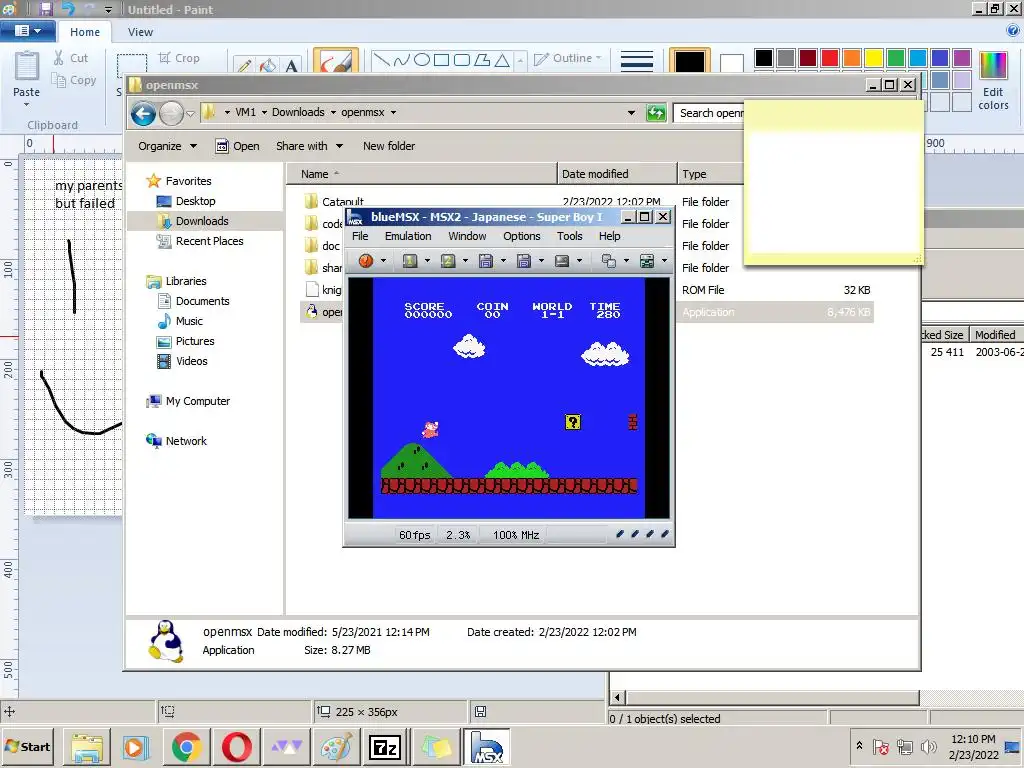Open Edit colors in Paint
This screenshot has height=768, width=1024.
tap(993, 80)
